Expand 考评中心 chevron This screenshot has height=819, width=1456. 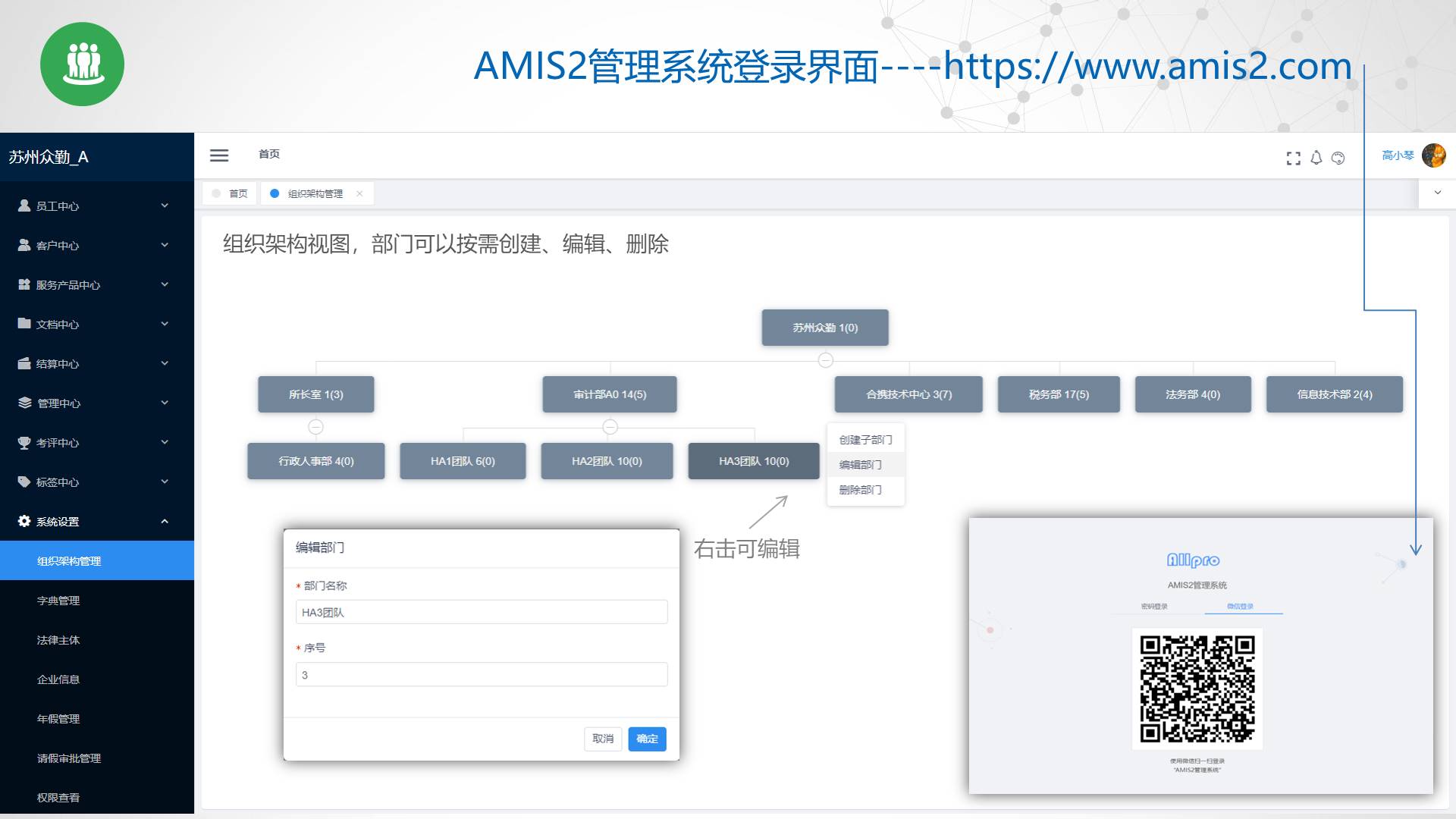(x=165, y=442)
